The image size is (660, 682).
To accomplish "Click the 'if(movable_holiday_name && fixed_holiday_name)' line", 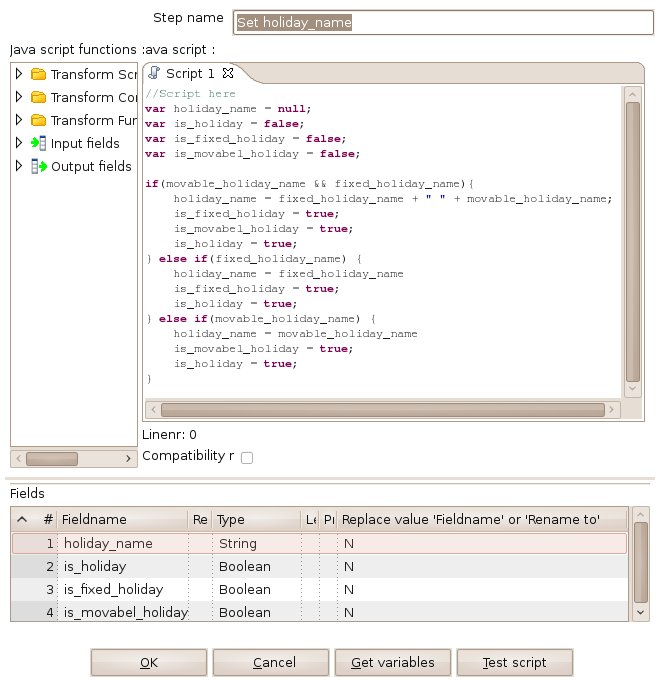I will click(310, 184).
